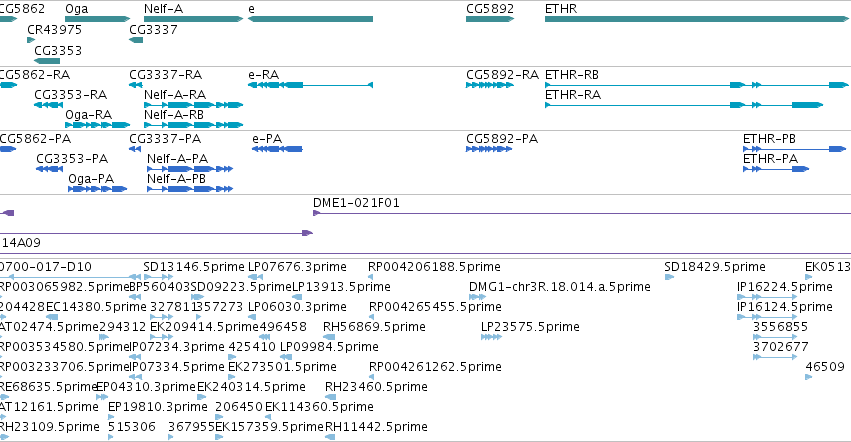Screen dimensions: 851x442
Task: Click the SD18429.5prime EST marker
Action: (x=669, y=277)
